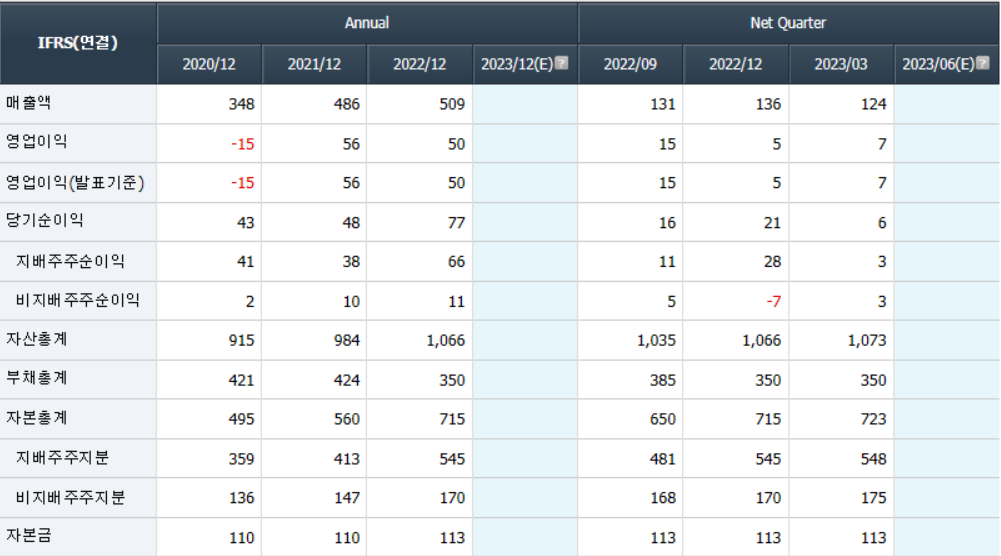The image size is (1001, 556).
Task: Click 비지배주주지분 value 147
Action: click(347, 498)
